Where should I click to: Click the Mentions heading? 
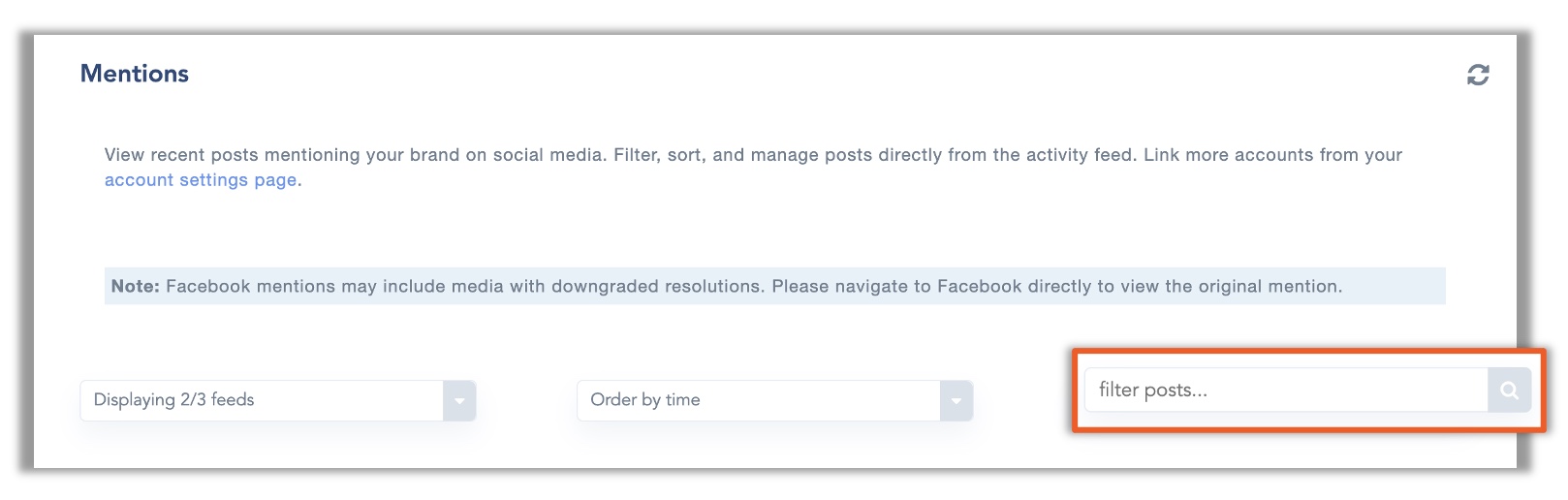point(135,74)
